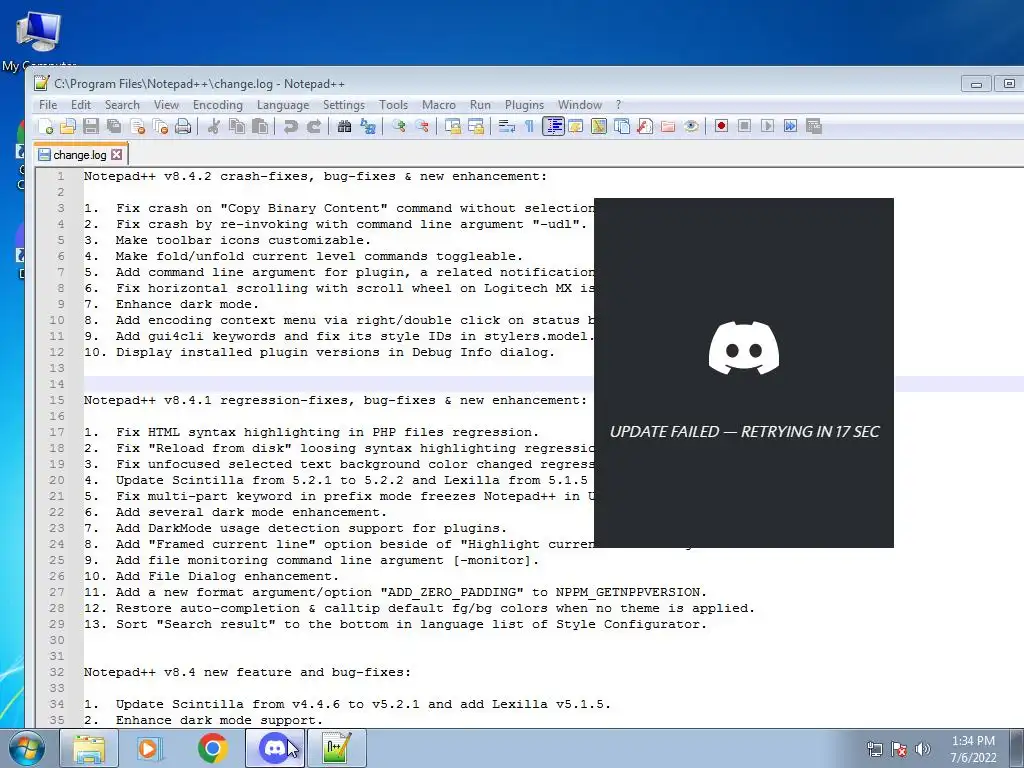Viewport: 1024px width, 768px height.
Task: Toggle Show All Characters pilcrow icon
Action: [x=529, y=126]
